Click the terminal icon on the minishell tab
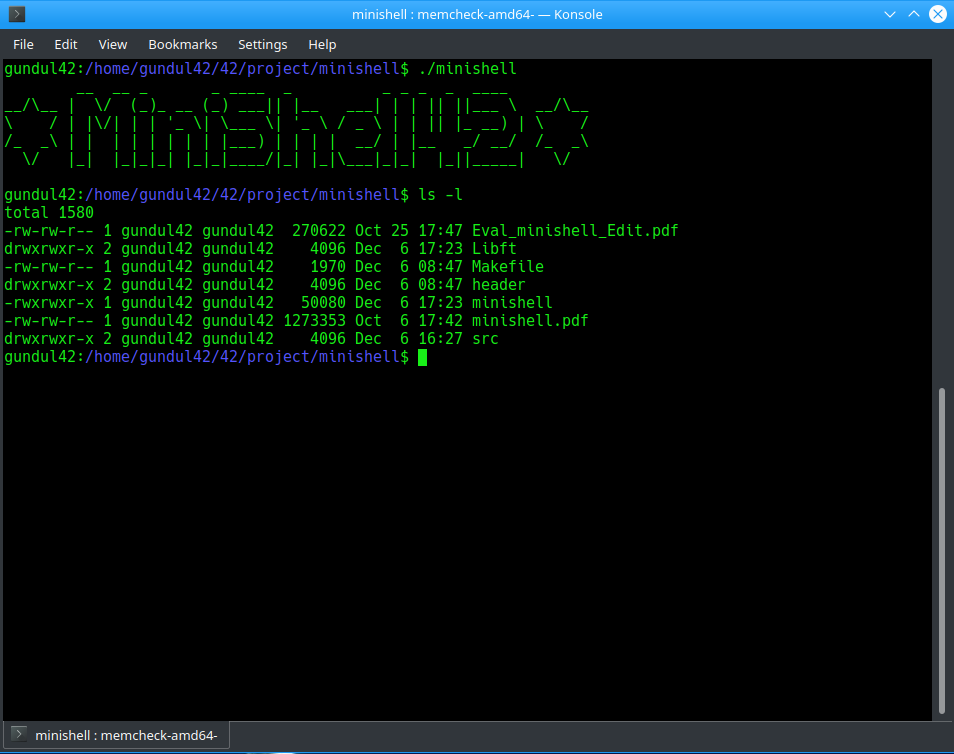Screen dimensions: 954x754 coord(17,734)
